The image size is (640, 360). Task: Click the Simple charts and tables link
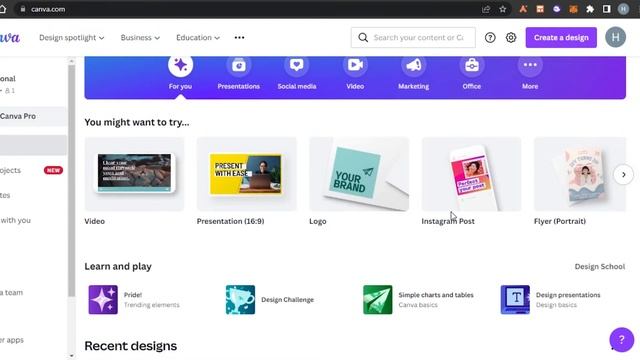pos(436,295)
